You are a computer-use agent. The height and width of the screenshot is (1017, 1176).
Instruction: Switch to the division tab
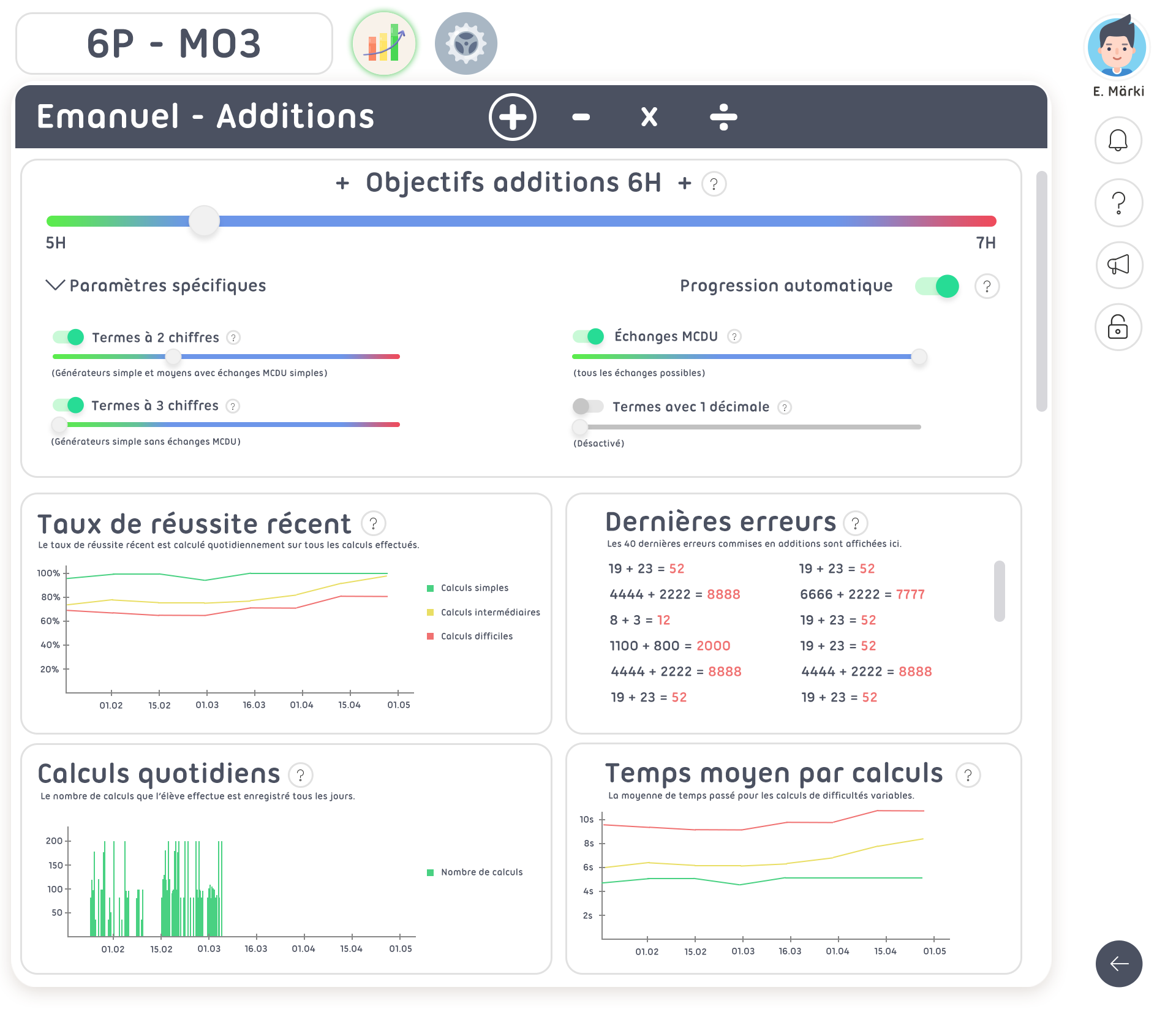723,117
